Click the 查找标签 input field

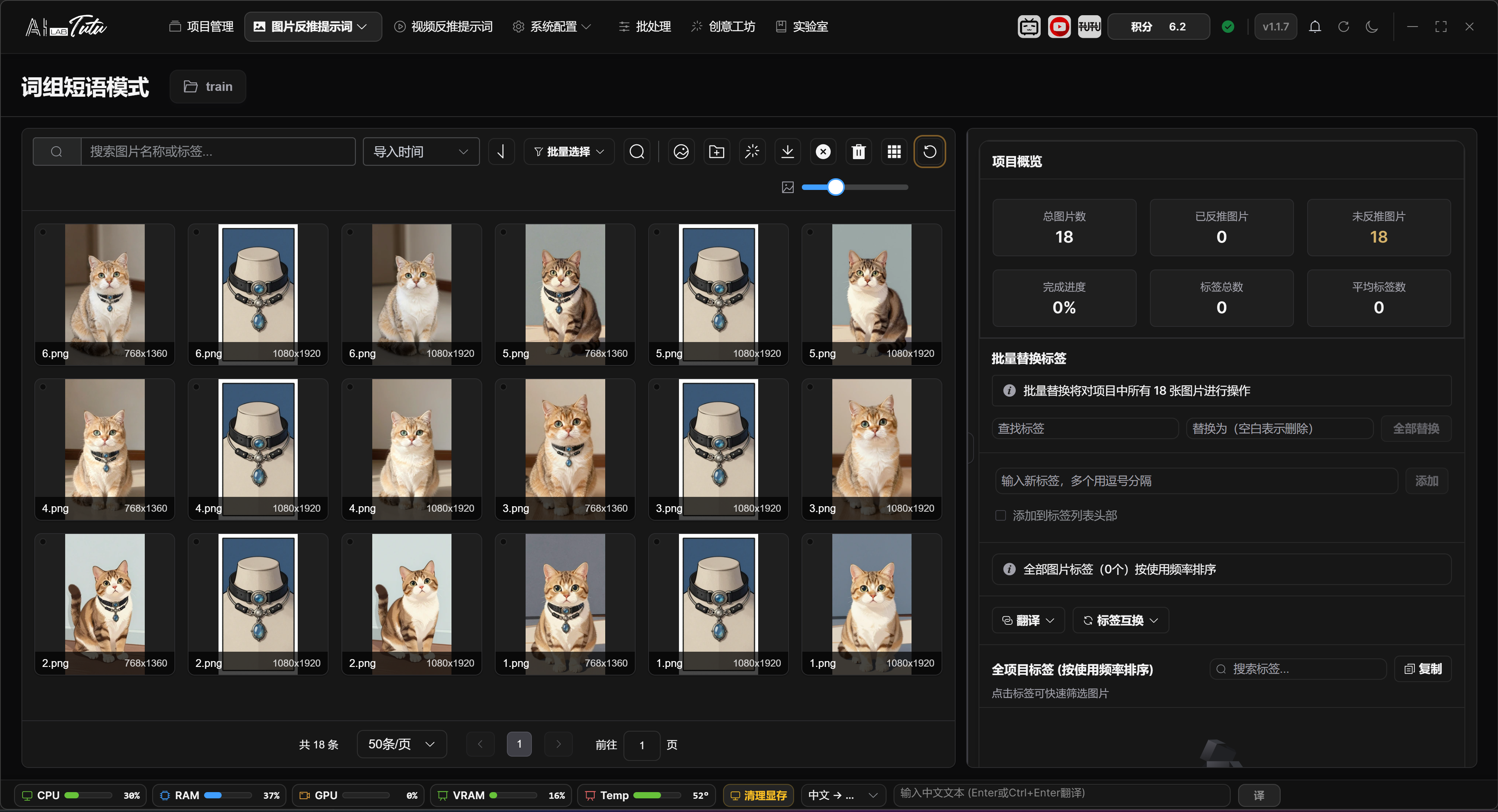(1085, 429)
